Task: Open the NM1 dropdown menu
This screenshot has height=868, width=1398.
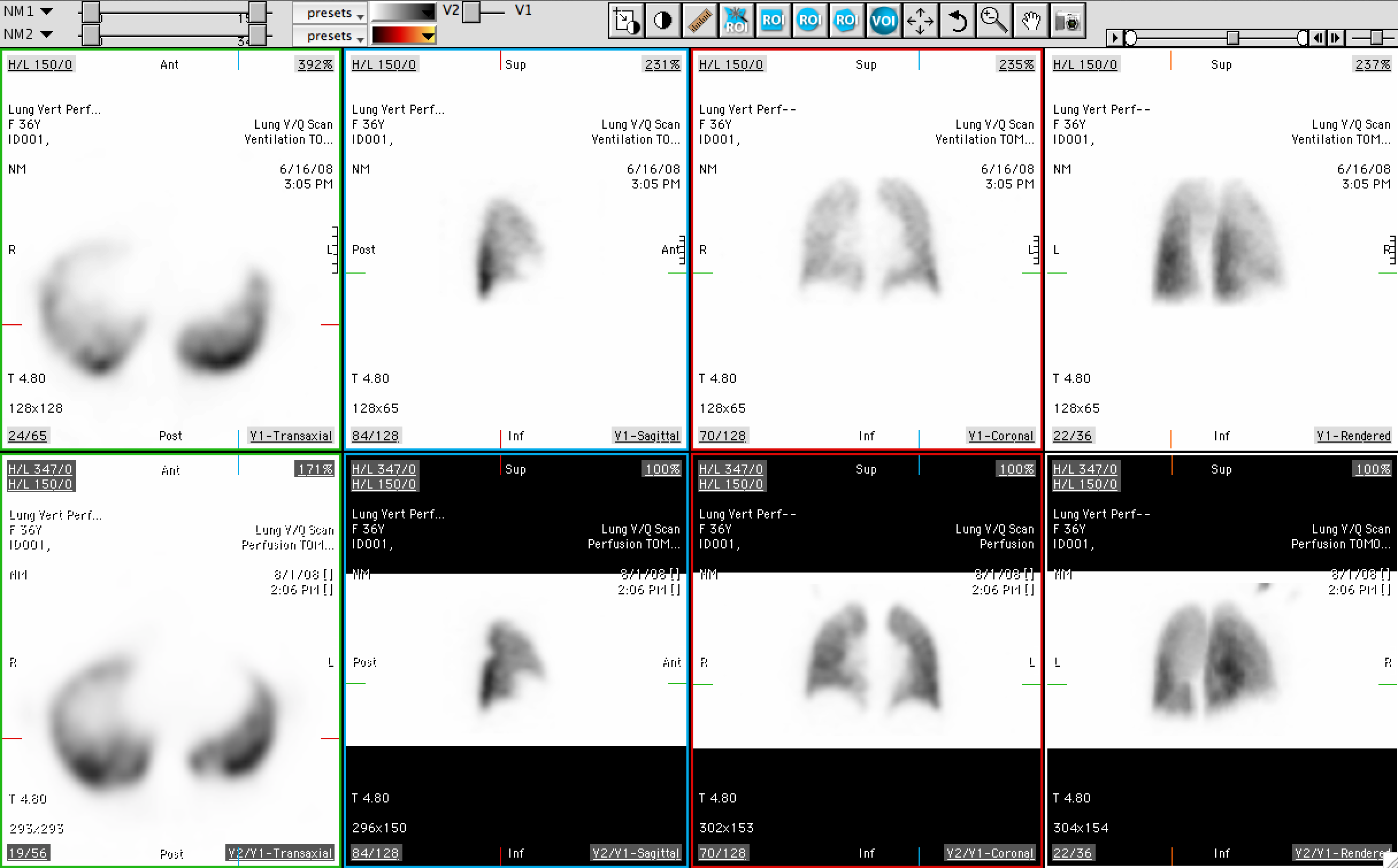Action: (47, 11)
